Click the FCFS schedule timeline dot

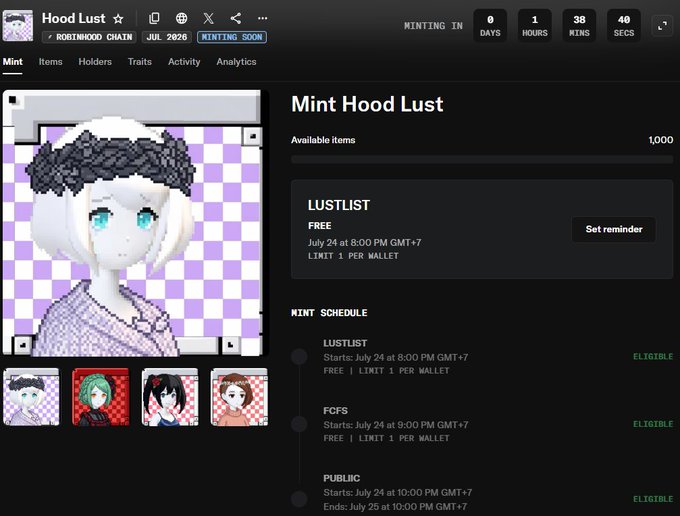coord(299,424)
